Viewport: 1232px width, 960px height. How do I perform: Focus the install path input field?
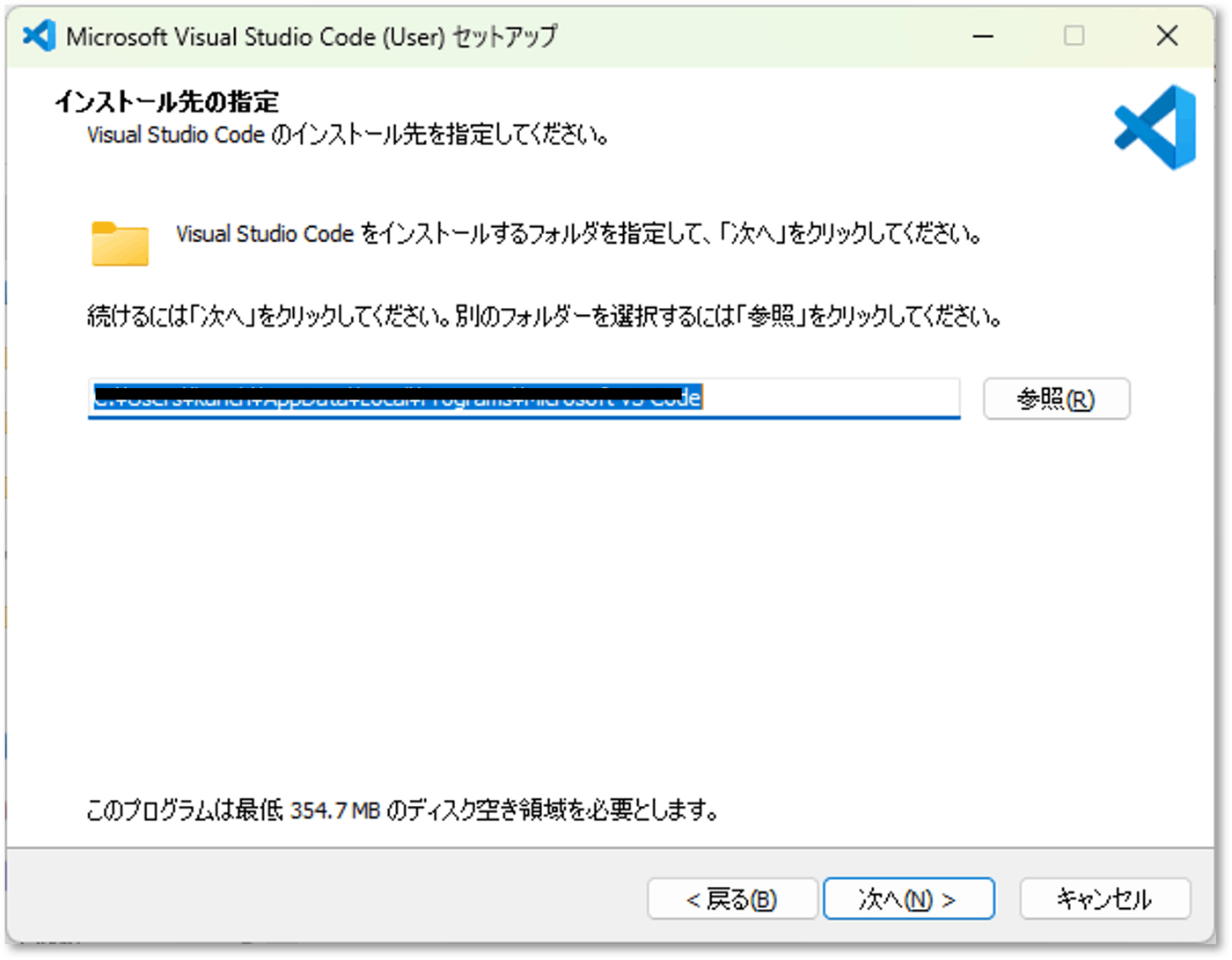click(524, 399)
